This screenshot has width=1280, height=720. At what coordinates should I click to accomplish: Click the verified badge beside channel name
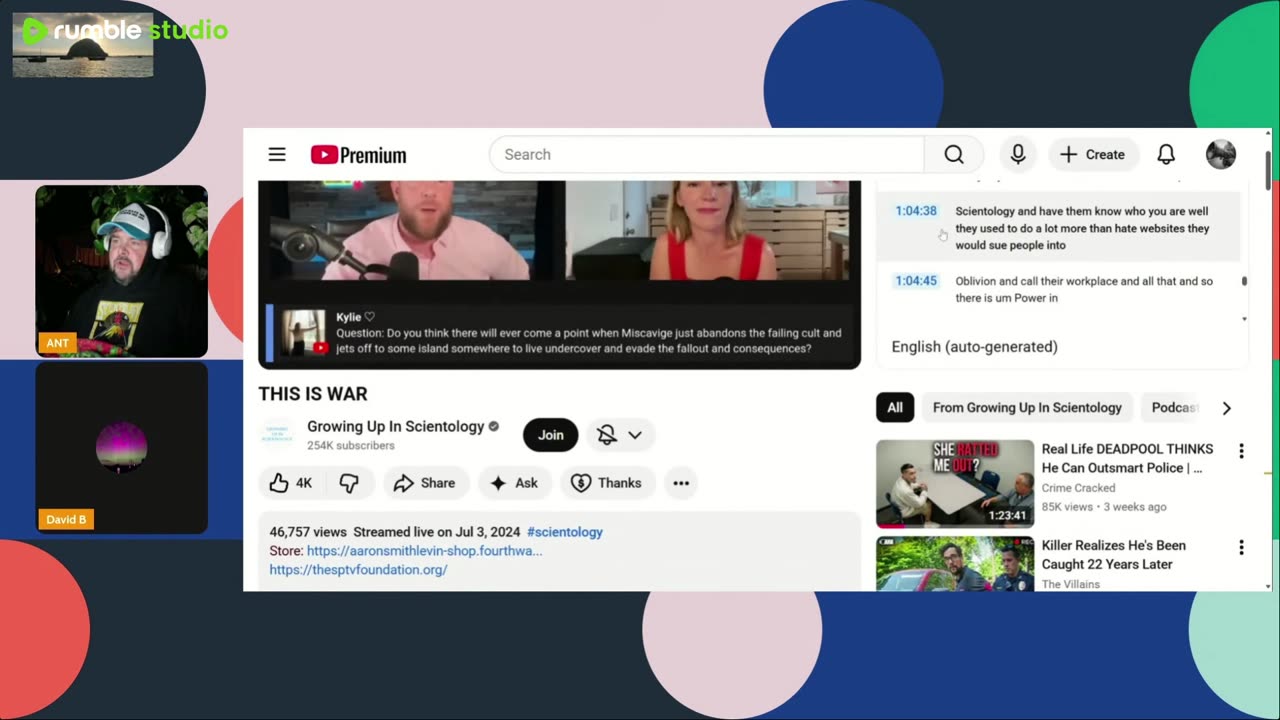coord(493,426)
